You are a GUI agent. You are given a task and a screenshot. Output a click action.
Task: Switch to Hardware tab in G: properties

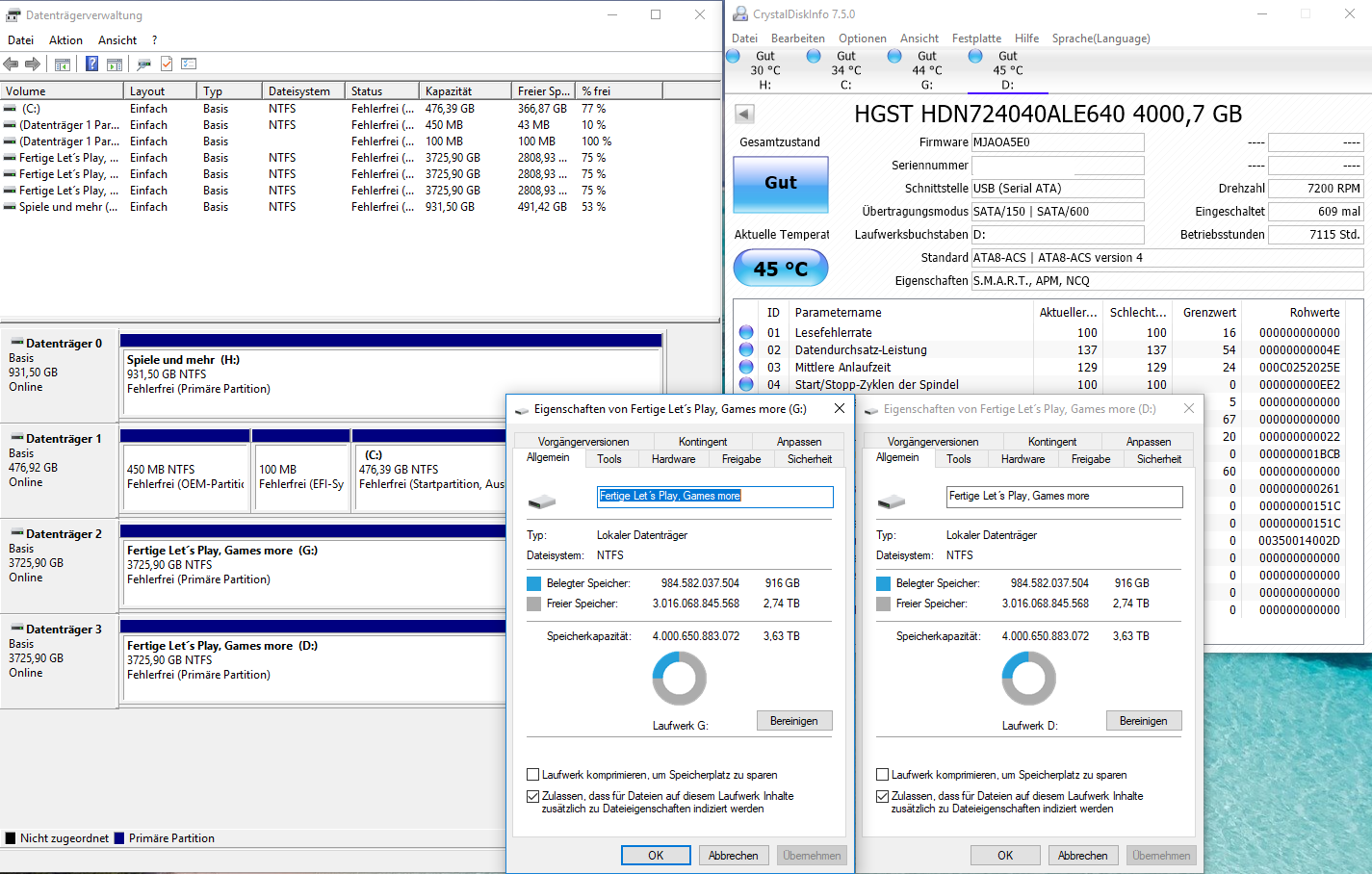[674, 459]
